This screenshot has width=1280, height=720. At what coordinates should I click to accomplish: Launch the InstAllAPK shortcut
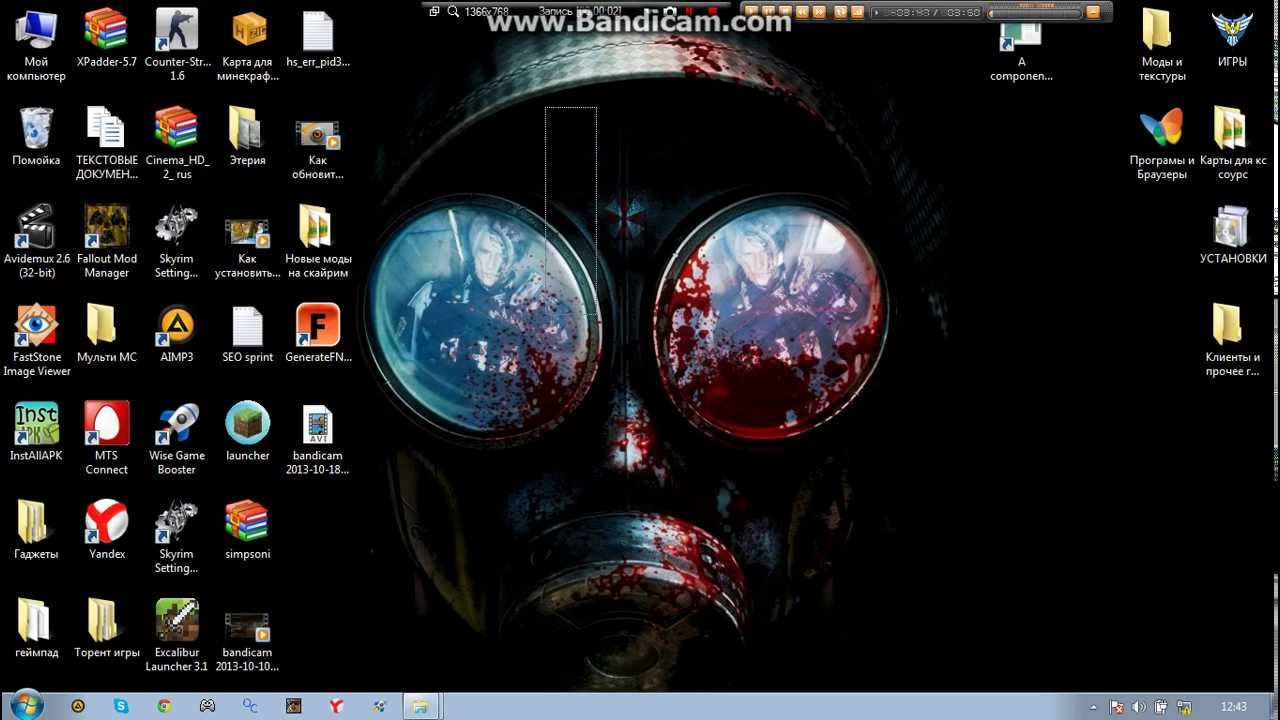tap(36, 431)
